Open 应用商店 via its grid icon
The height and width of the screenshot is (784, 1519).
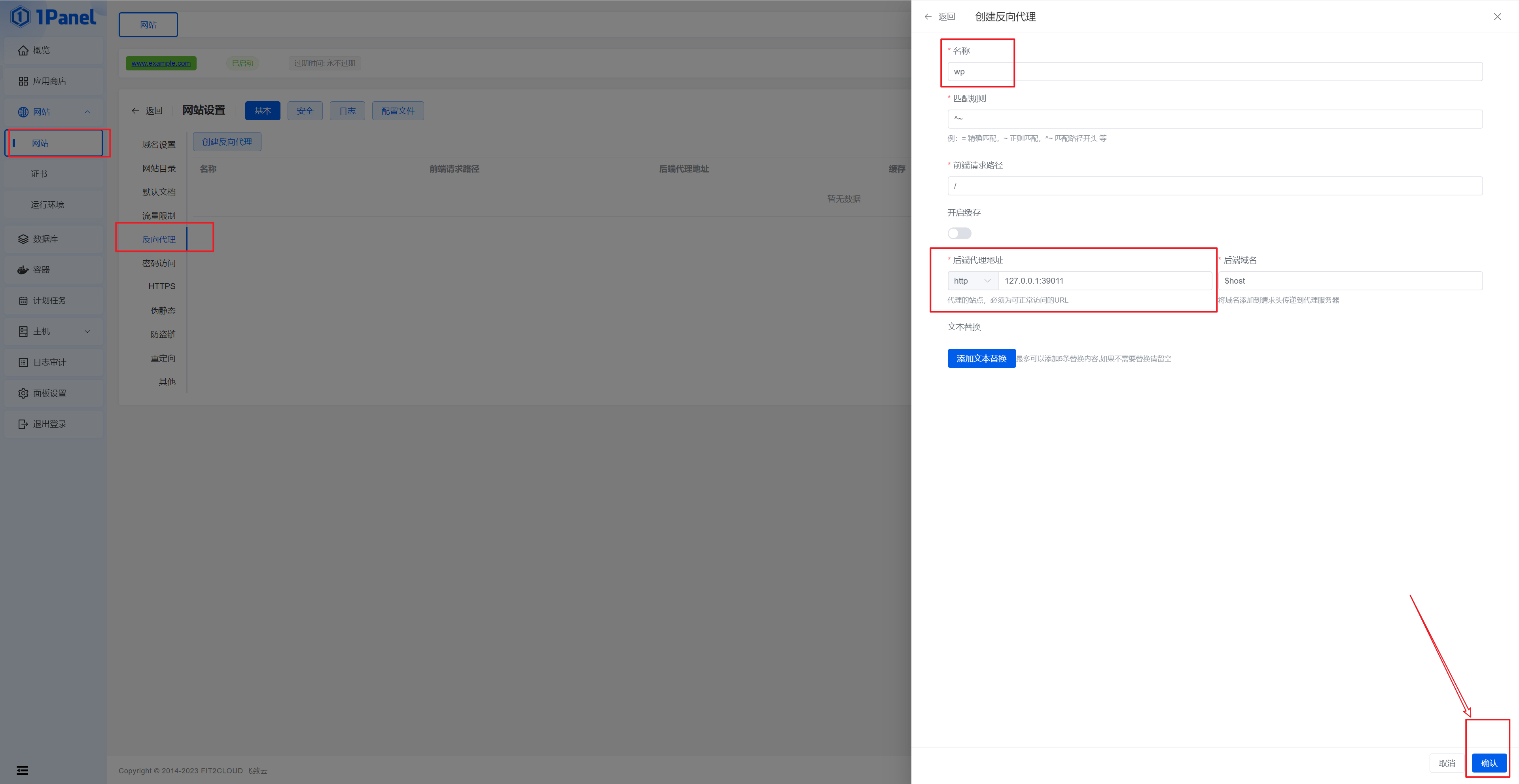23,81
